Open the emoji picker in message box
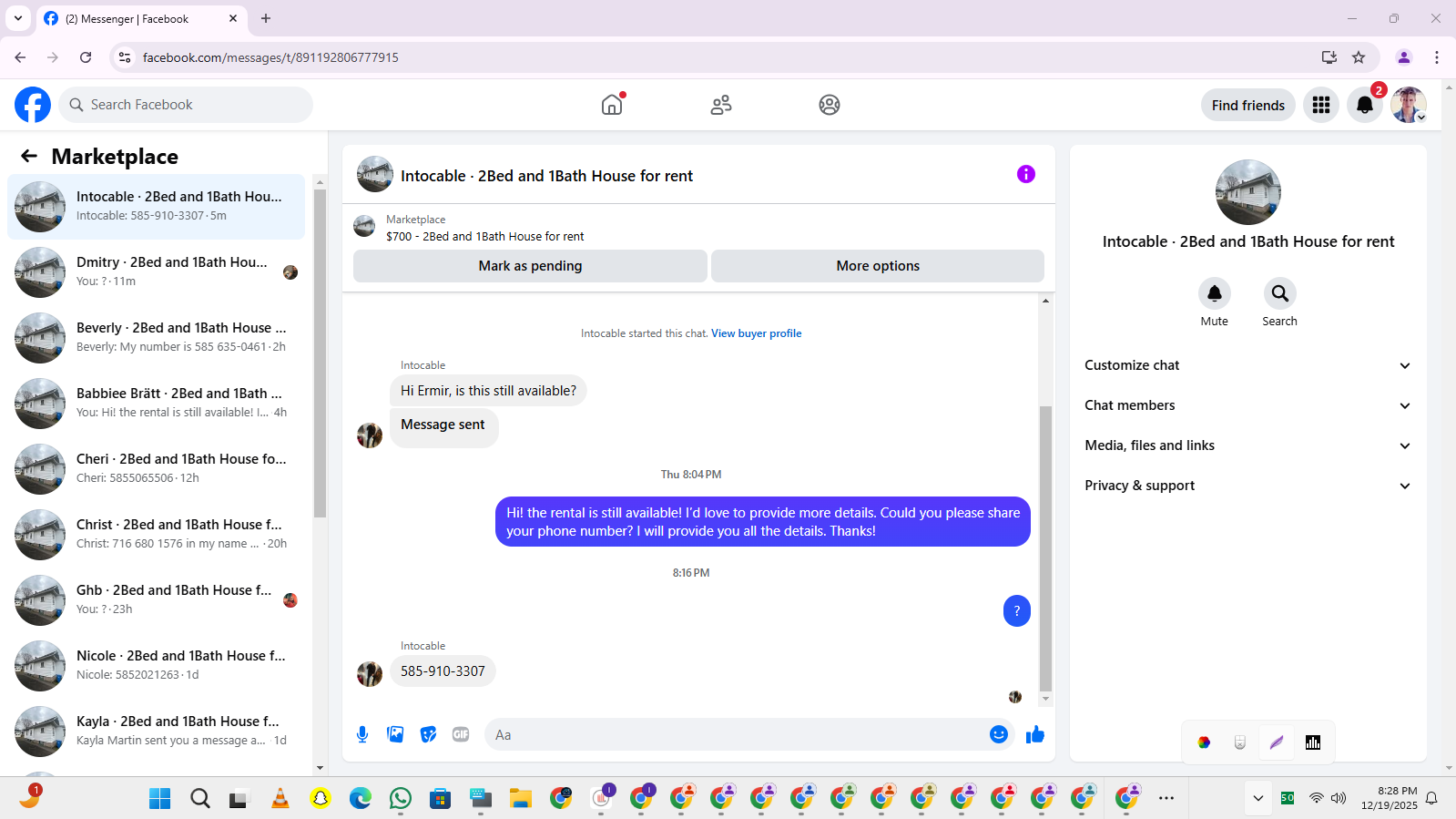Screen dimensions: 1456x819 (x=999, y=734)
